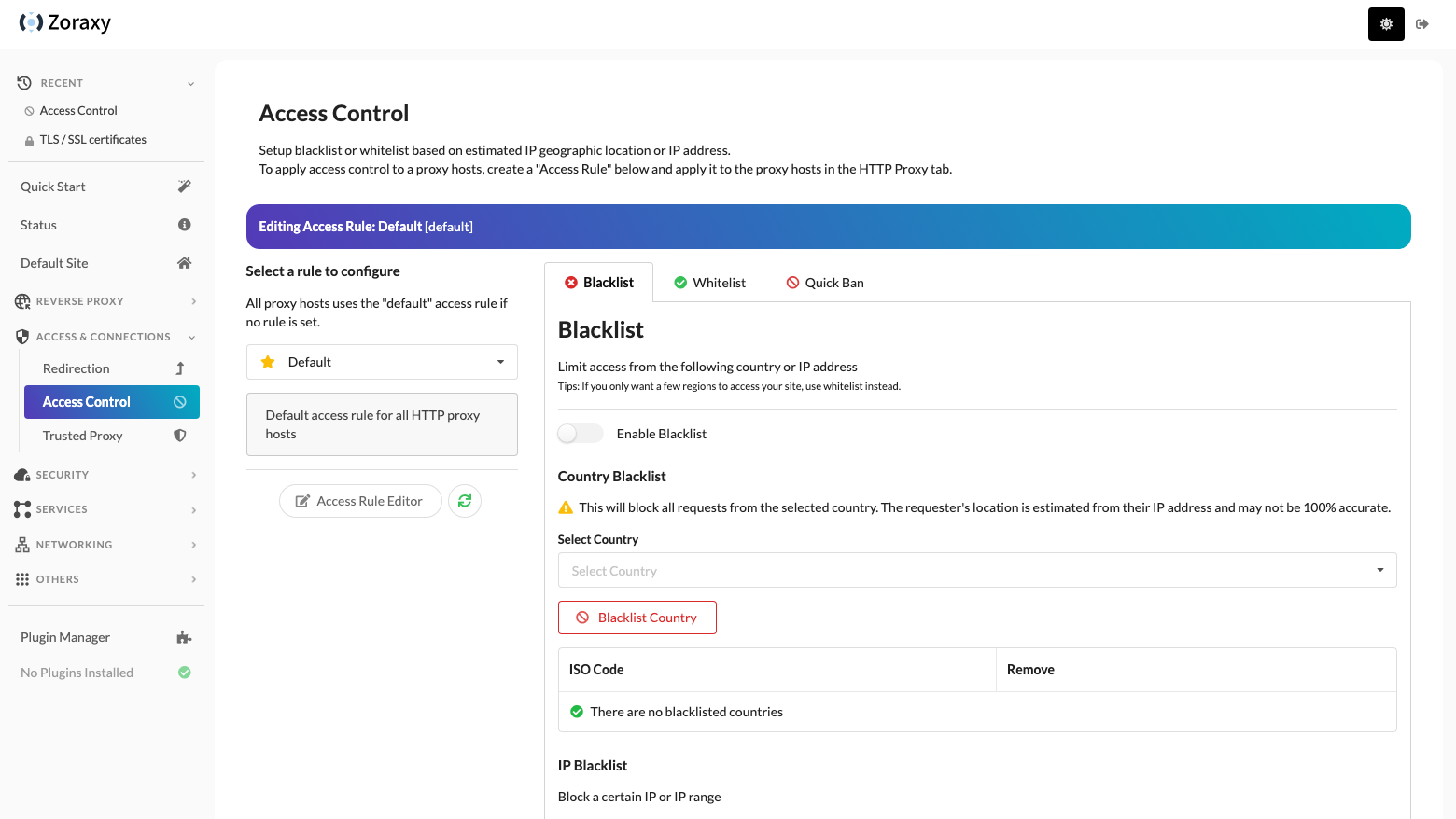The width and height of the screenshot is (1456, 819).
Task: Click the lock icon beside TLS / SSL certificates
Action: pos(29,140)
